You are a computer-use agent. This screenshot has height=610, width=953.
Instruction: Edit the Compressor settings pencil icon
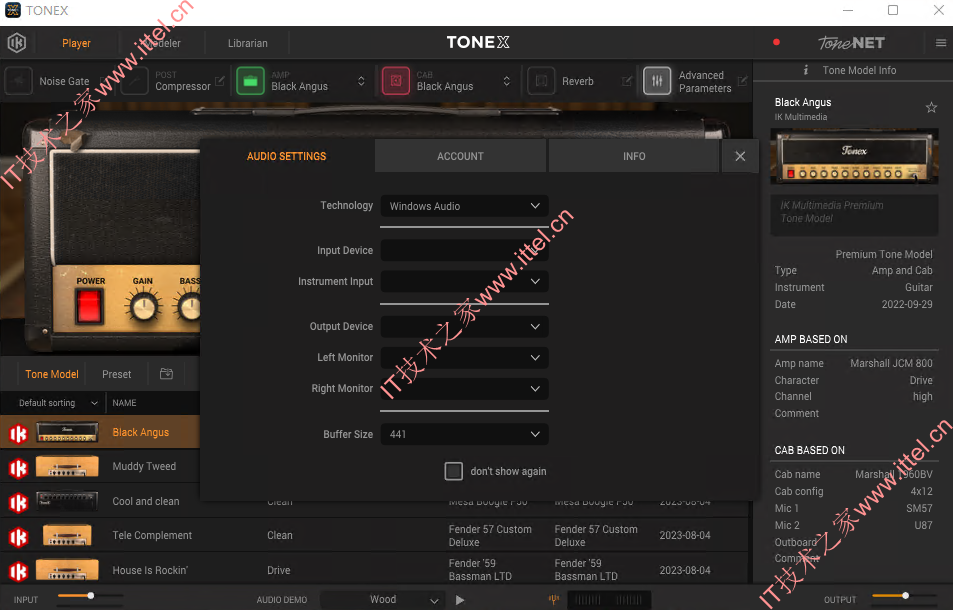click(219, 80)
